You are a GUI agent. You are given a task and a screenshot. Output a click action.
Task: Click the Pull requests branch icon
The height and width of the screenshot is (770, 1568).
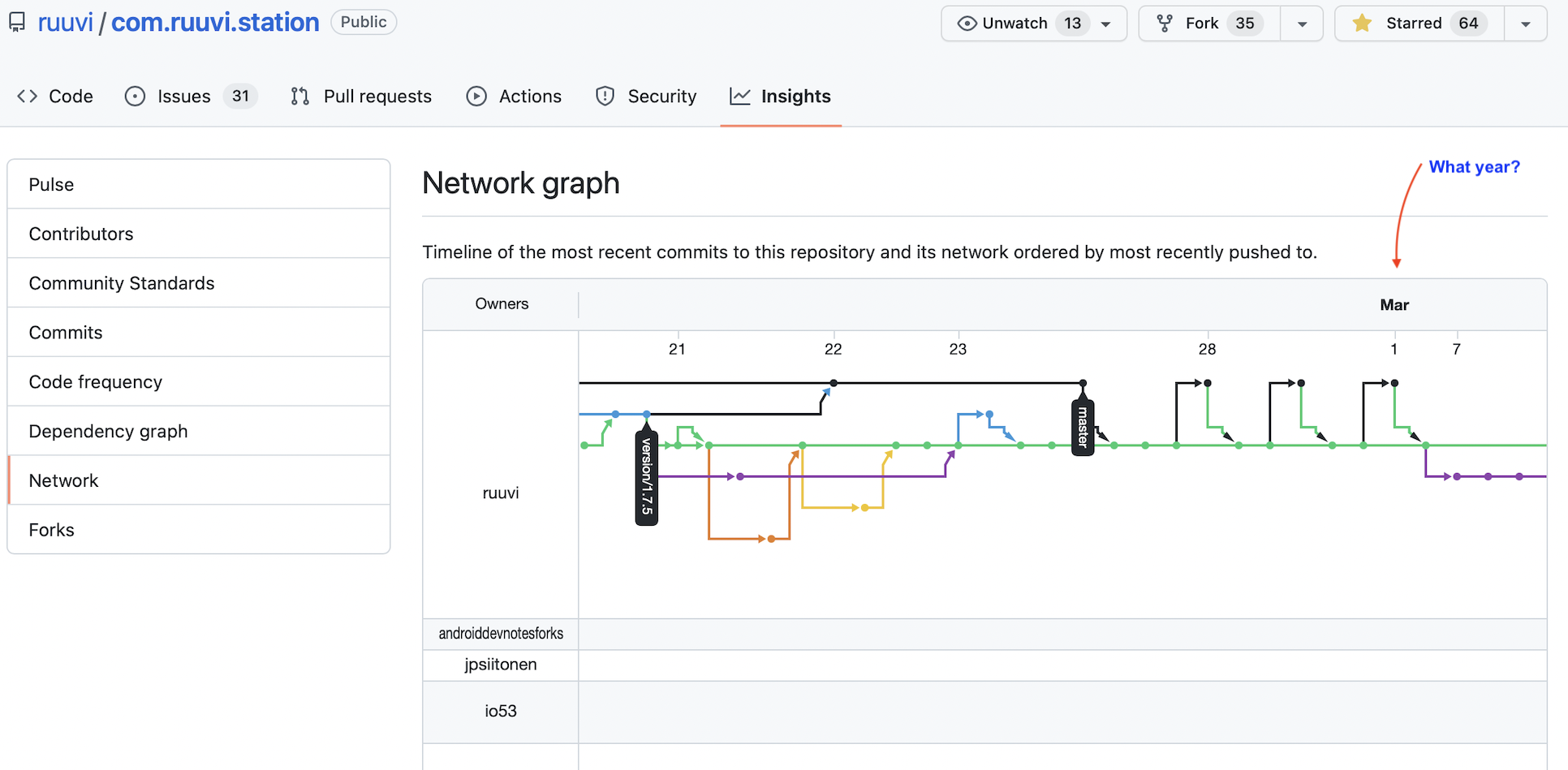[x=300, y=97]
